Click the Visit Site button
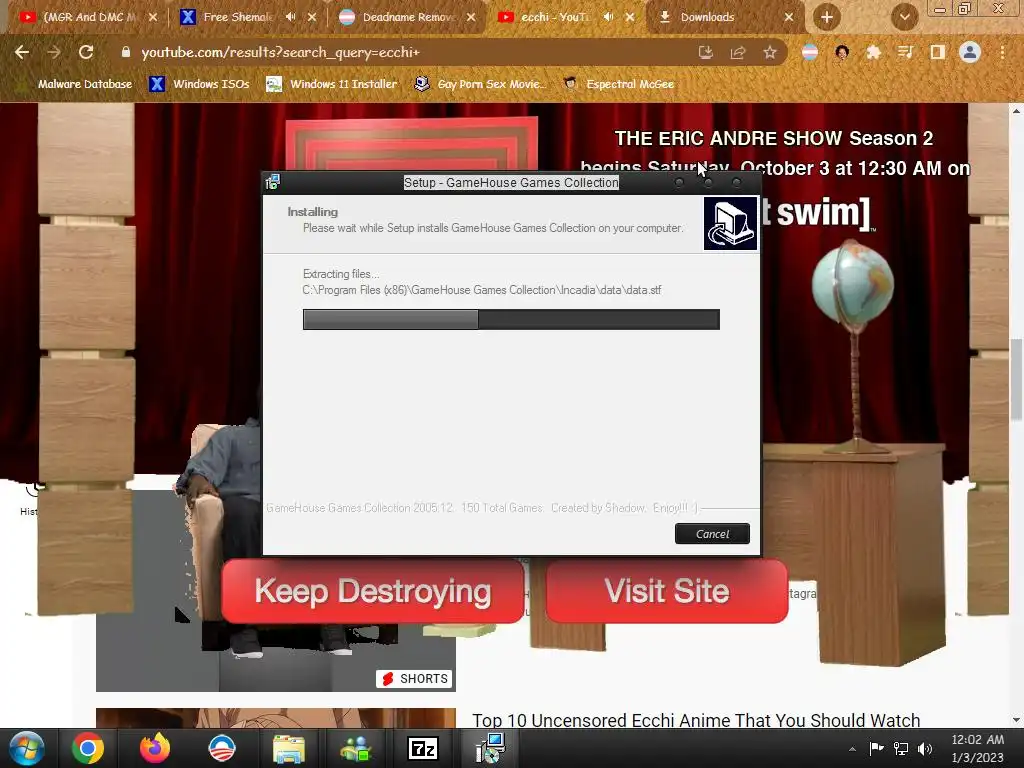The image size is (1024, 768). 667,591
